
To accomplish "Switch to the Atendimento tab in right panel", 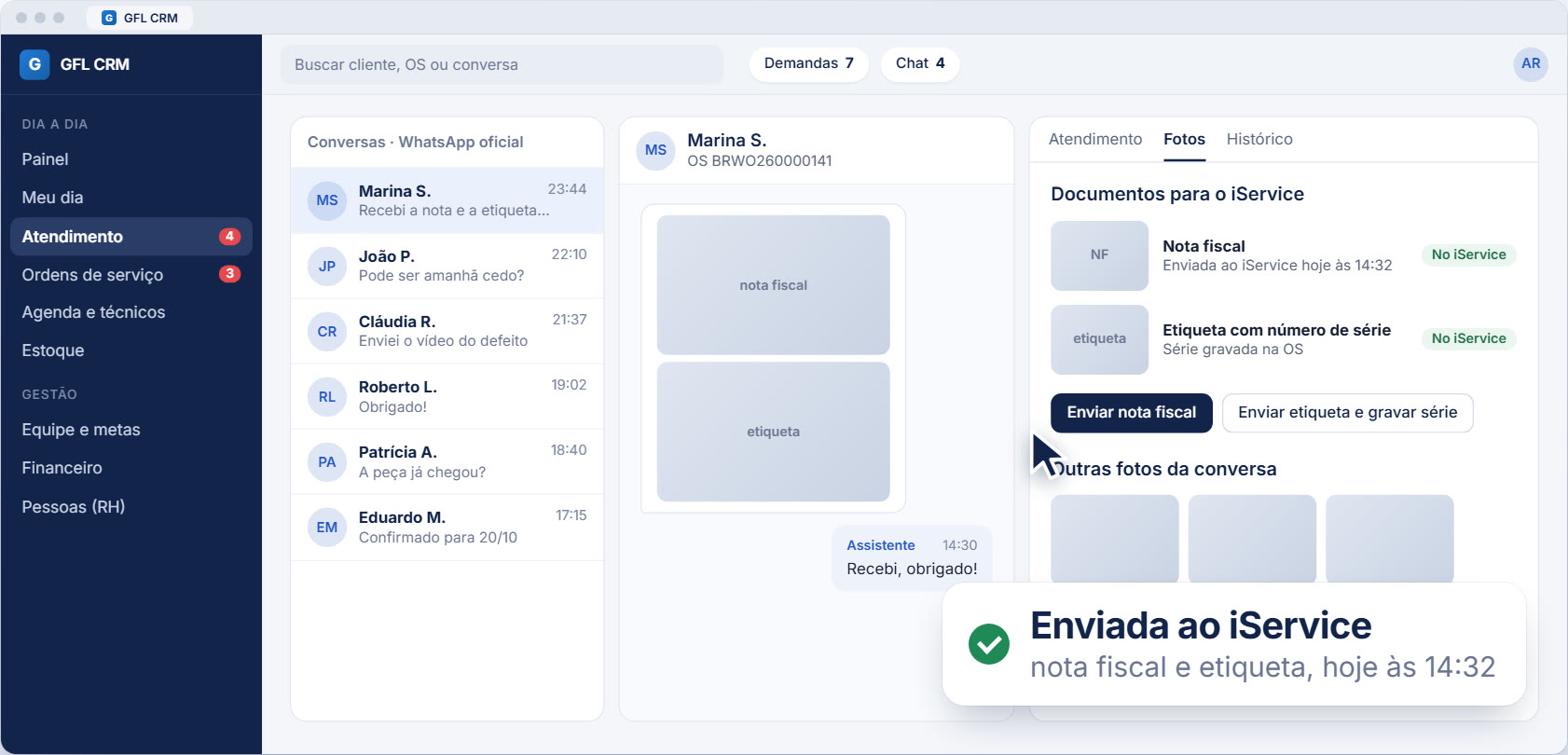I will pos(1095,139).
